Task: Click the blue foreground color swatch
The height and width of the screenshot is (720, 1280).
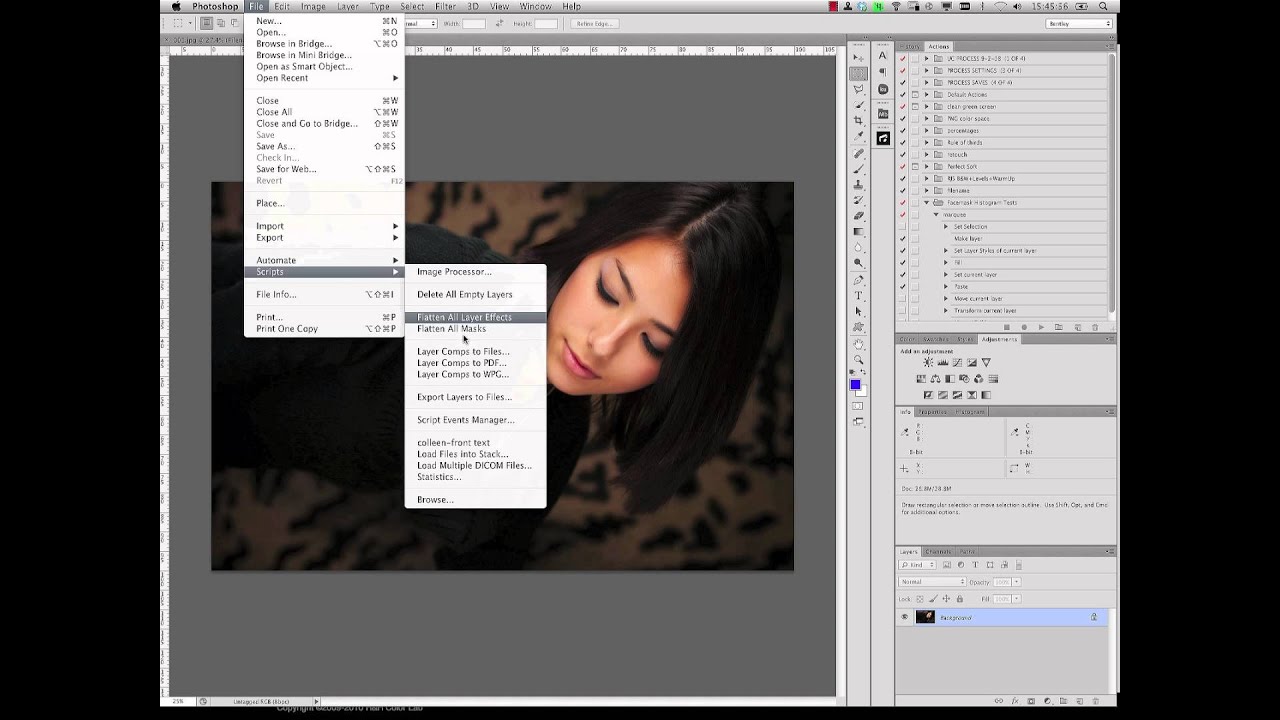Action: pyautogui.click(x=855, y=384)
